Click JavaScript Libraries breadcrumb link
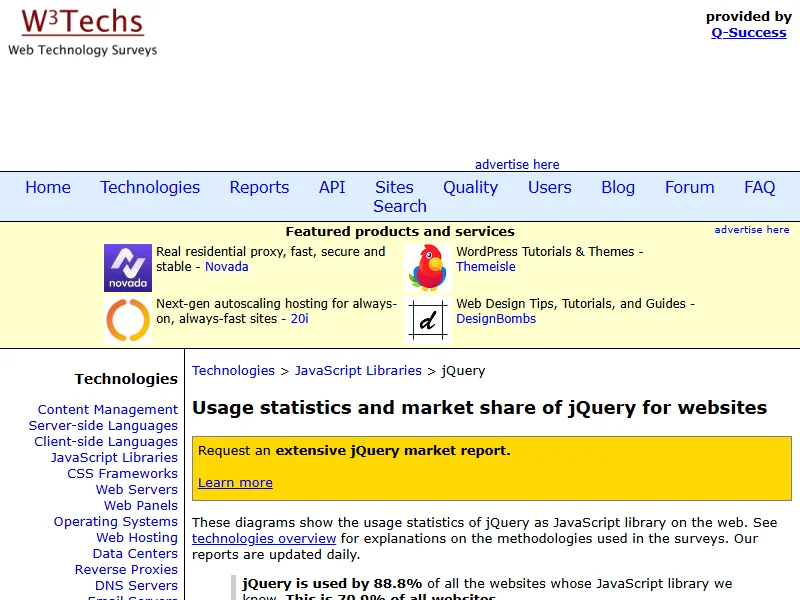 point(358,370)
